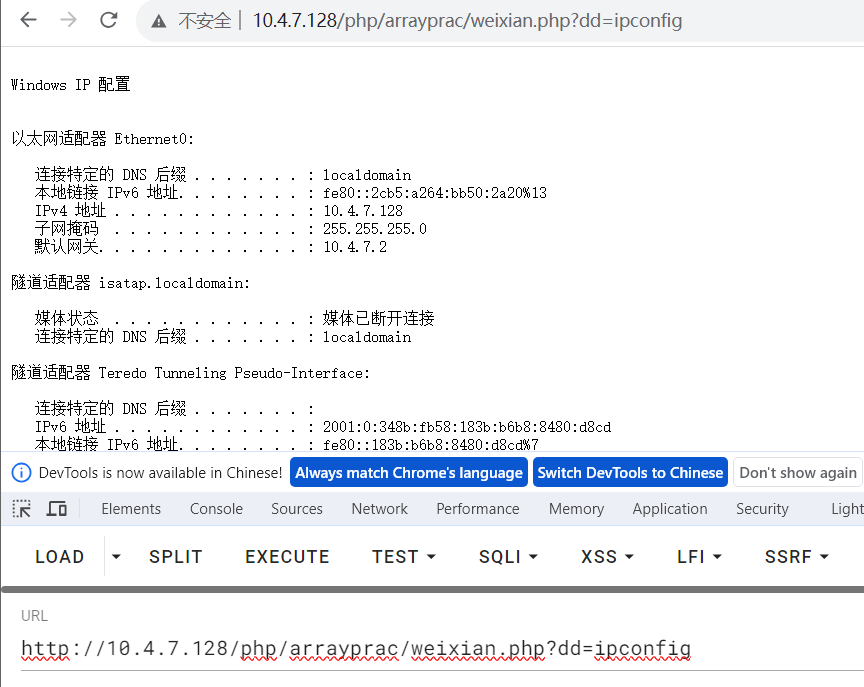The image size is (864, 687).
Task: Open the Memory tab
Action: (576, 509)
